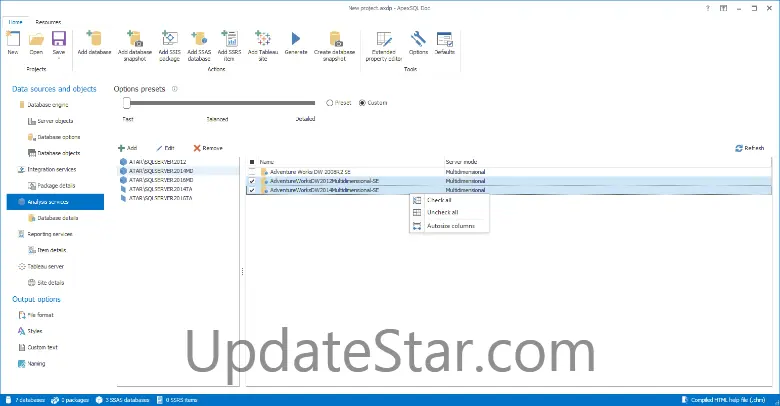Image resolution: width=780 pixels, height=406 pixels.
Task: Choose Autosize columns from context menu
Action: pos(451,226)
